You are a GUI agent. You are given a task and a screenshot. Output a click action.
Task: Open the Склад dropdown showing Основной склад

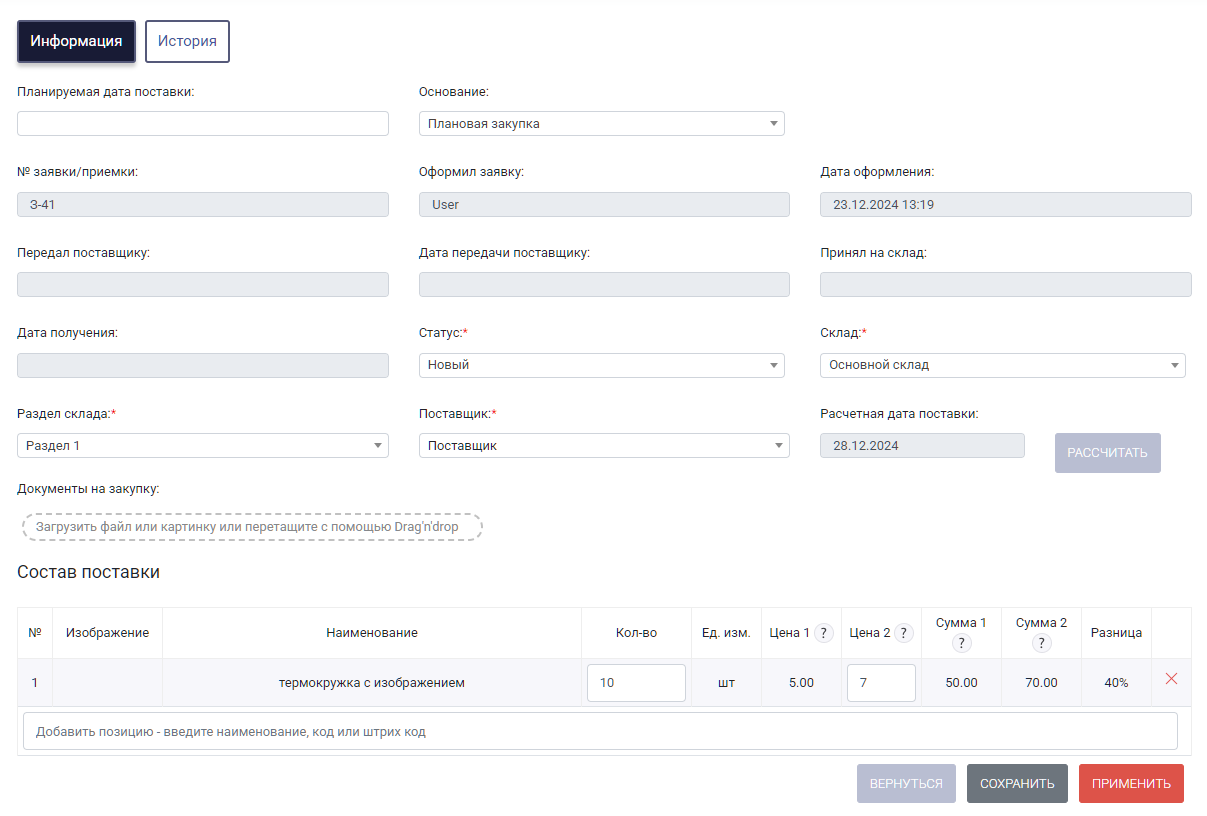[1003, 365]
